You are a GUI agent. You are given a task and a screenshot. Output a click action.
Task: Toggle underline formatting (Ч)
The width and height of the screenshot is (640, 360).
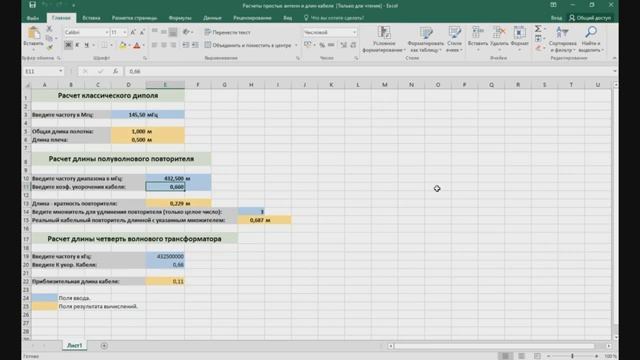86,45
